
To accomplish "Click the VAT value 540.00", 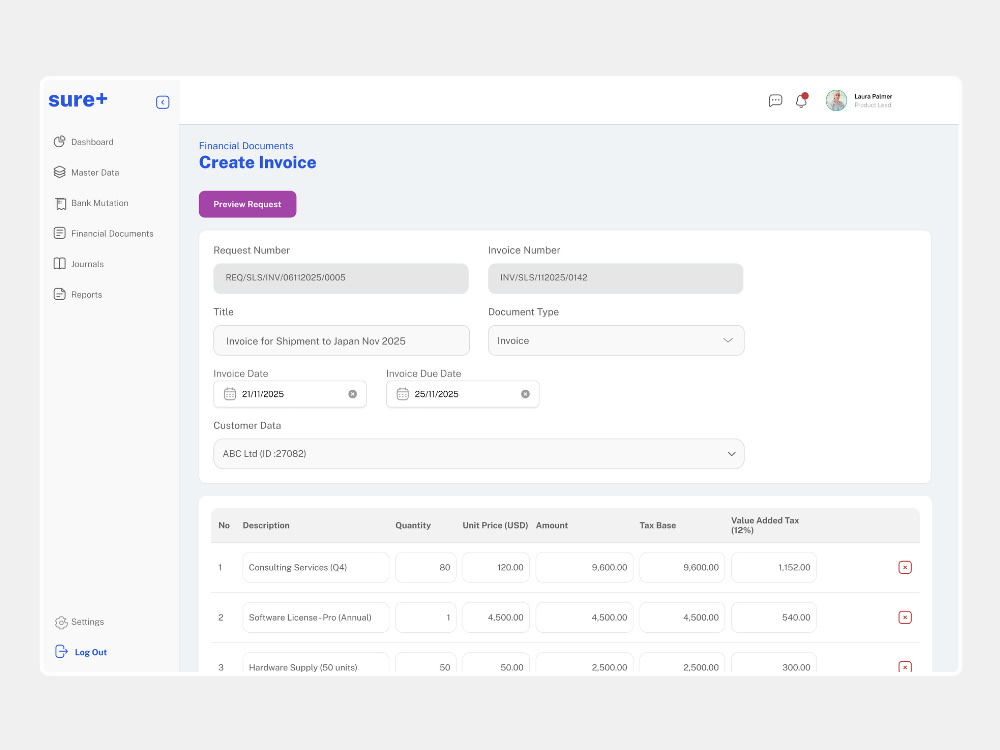I will point(774,617).
